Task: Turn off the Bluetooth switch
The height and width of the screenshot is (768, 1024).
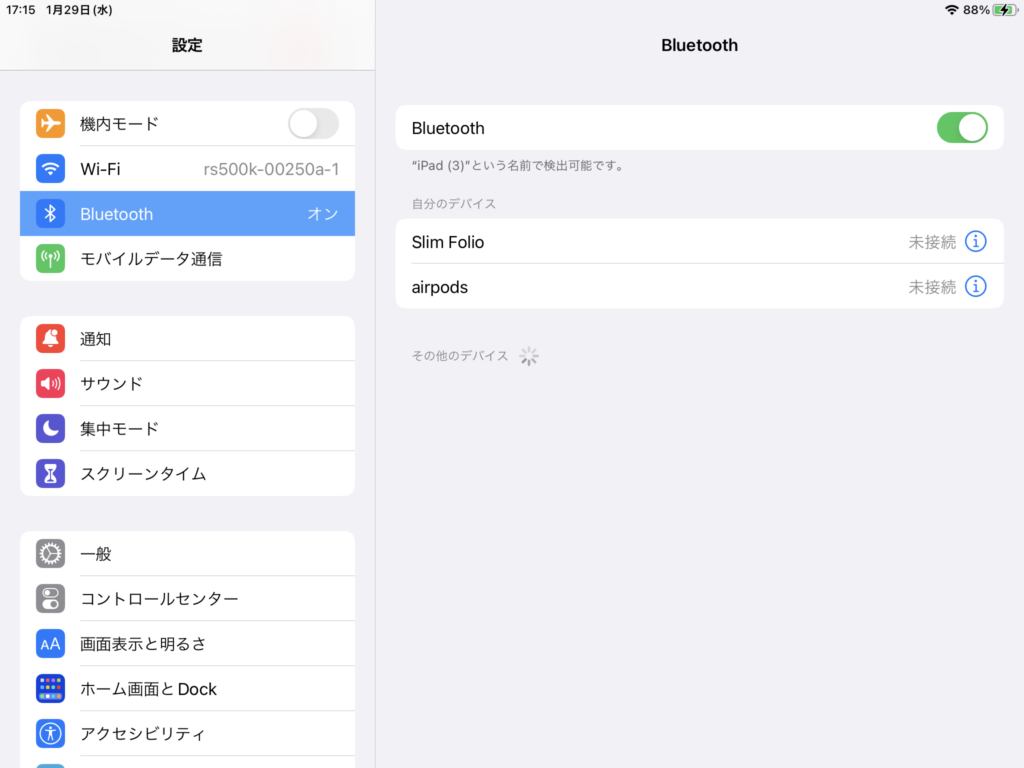Action: [962, 127]
